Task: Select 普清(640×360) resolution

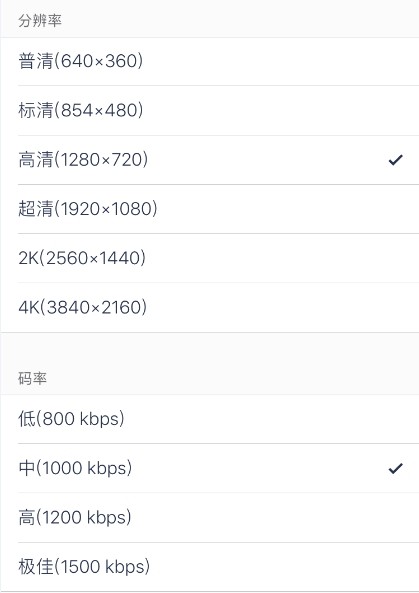Action: click(210, 61)
